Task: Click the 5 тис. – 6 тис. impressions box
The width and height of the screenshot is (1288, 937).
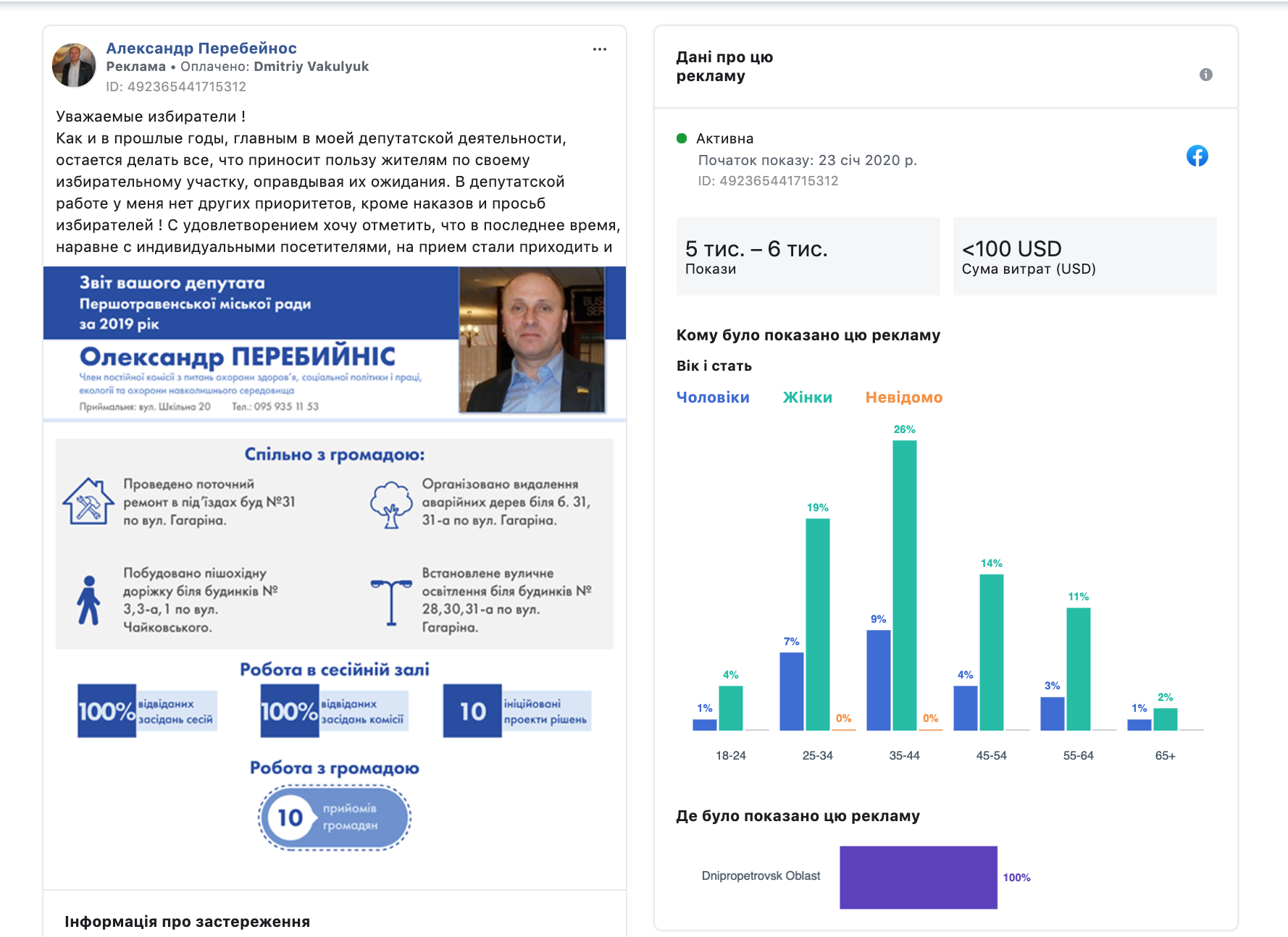Action: [x=808, y=256]
